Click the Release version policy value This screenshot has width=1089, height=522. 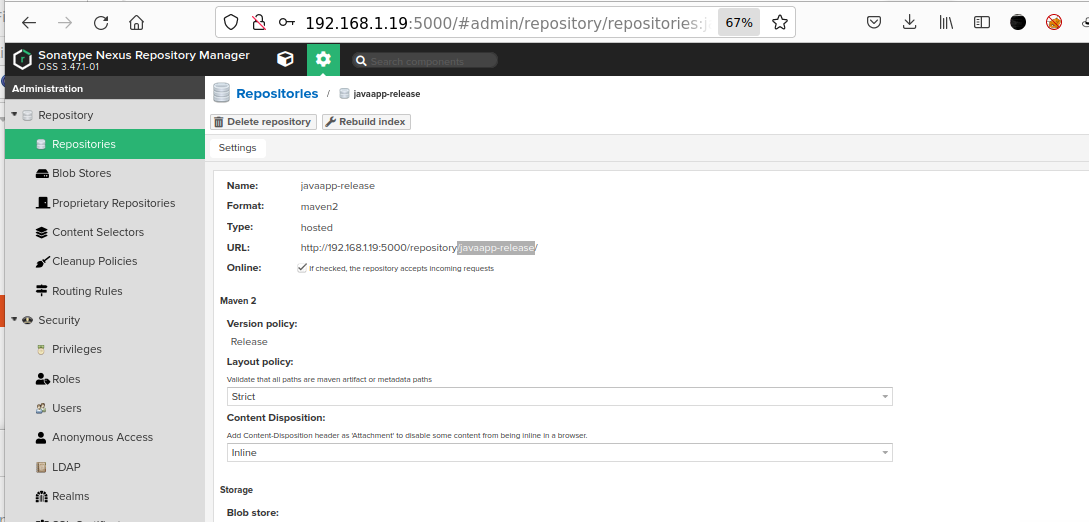point(249,342)
